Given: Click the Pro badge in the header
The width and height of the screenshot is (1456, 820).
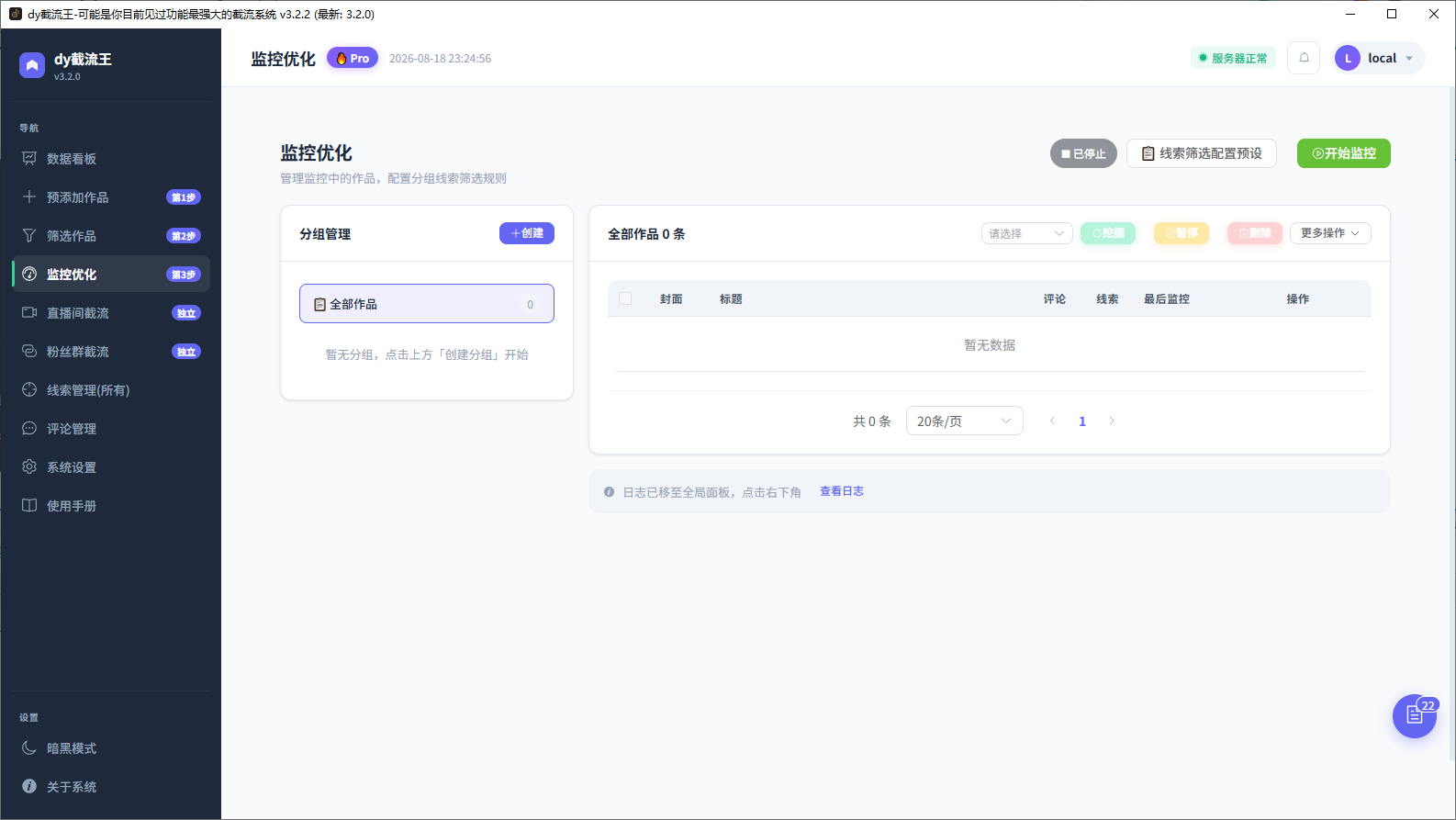Looking at the screenshot, I should coord(353,58).
